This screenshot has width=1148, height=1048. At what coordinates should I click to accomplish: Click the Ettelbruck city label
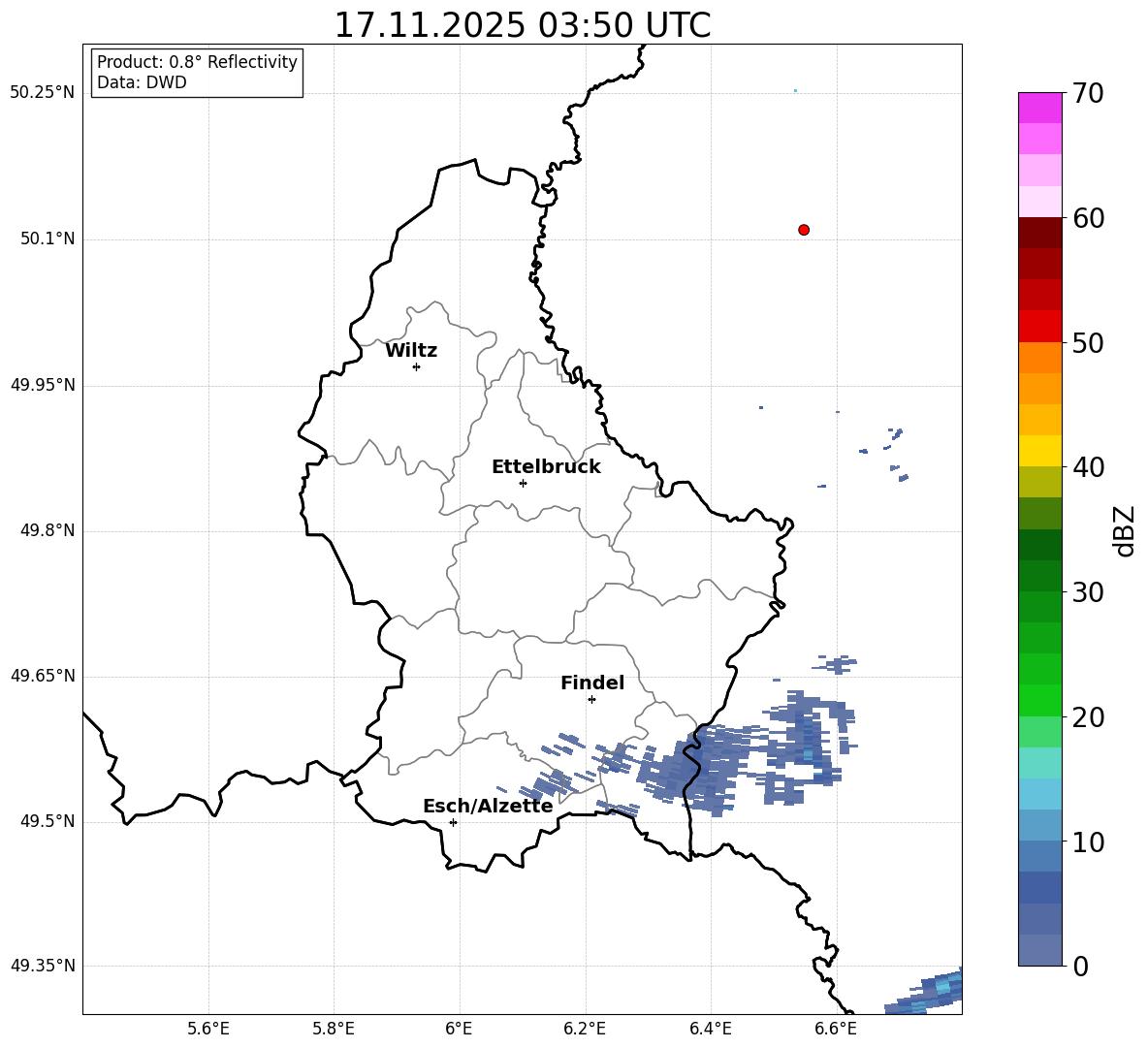click(546, 467)
